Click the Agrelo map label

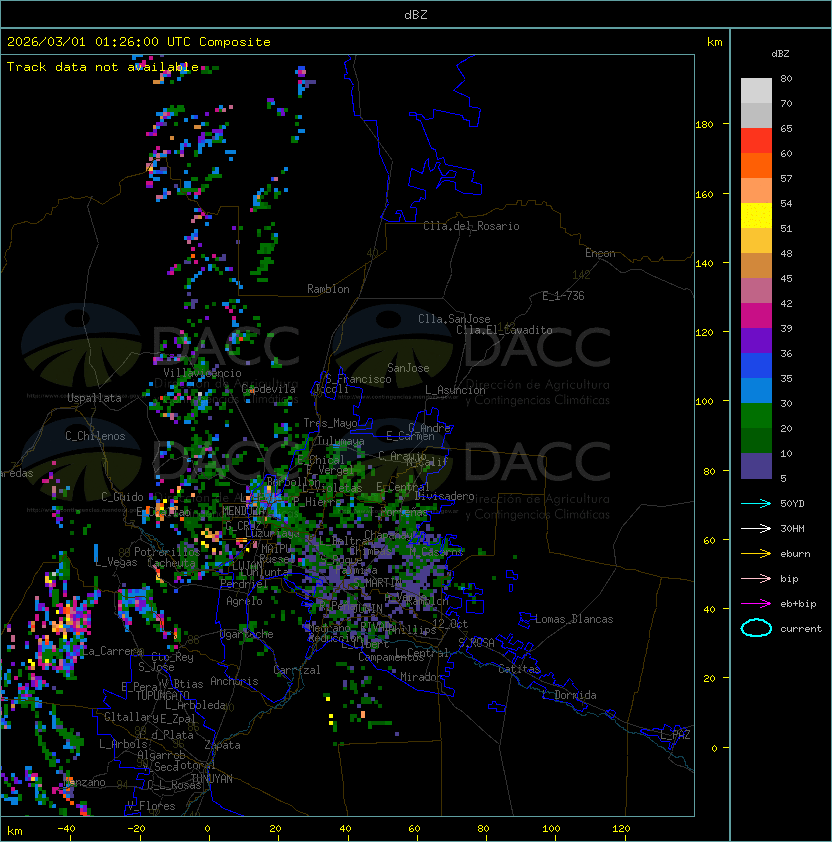pos(244,601)
